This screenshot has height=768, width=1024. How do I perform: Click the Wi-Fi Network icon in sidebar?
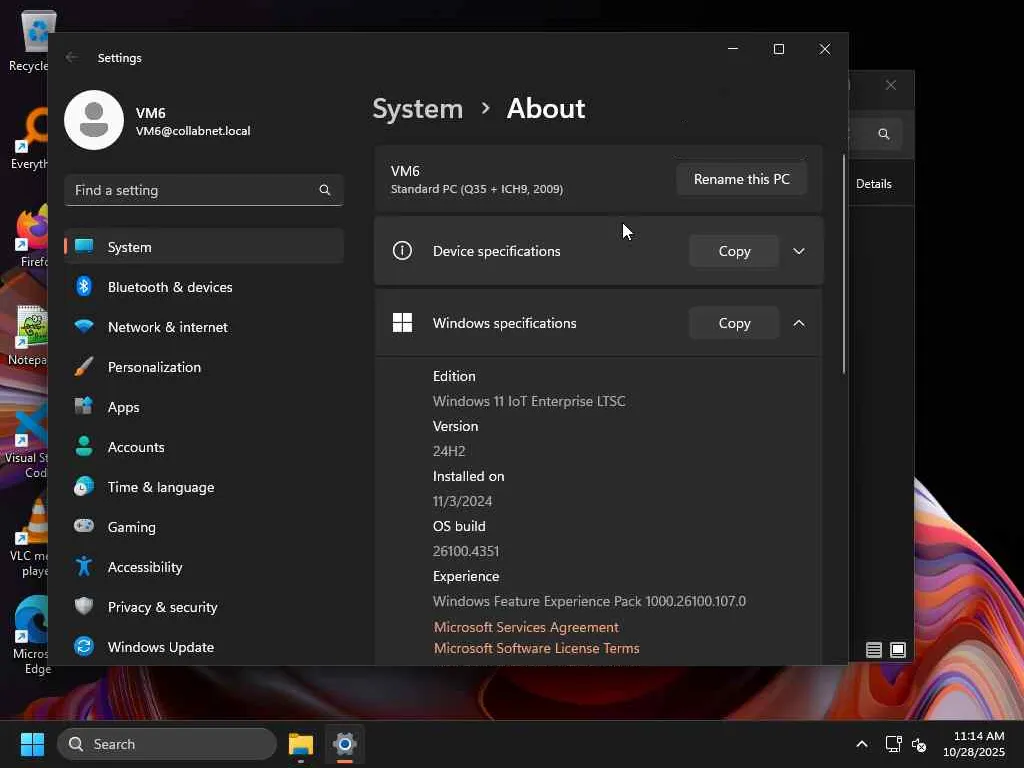pyautogui.click(x=84, y=326)
